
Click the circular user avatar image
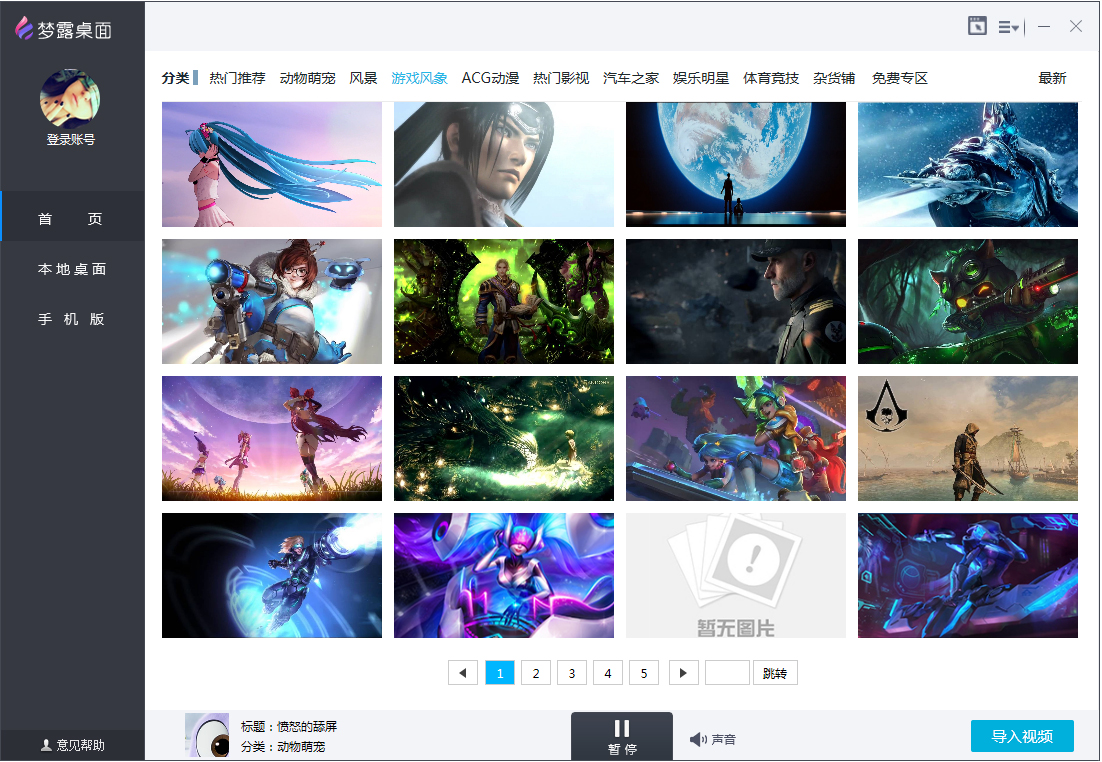pyautogui.click(x=71, y=97)
